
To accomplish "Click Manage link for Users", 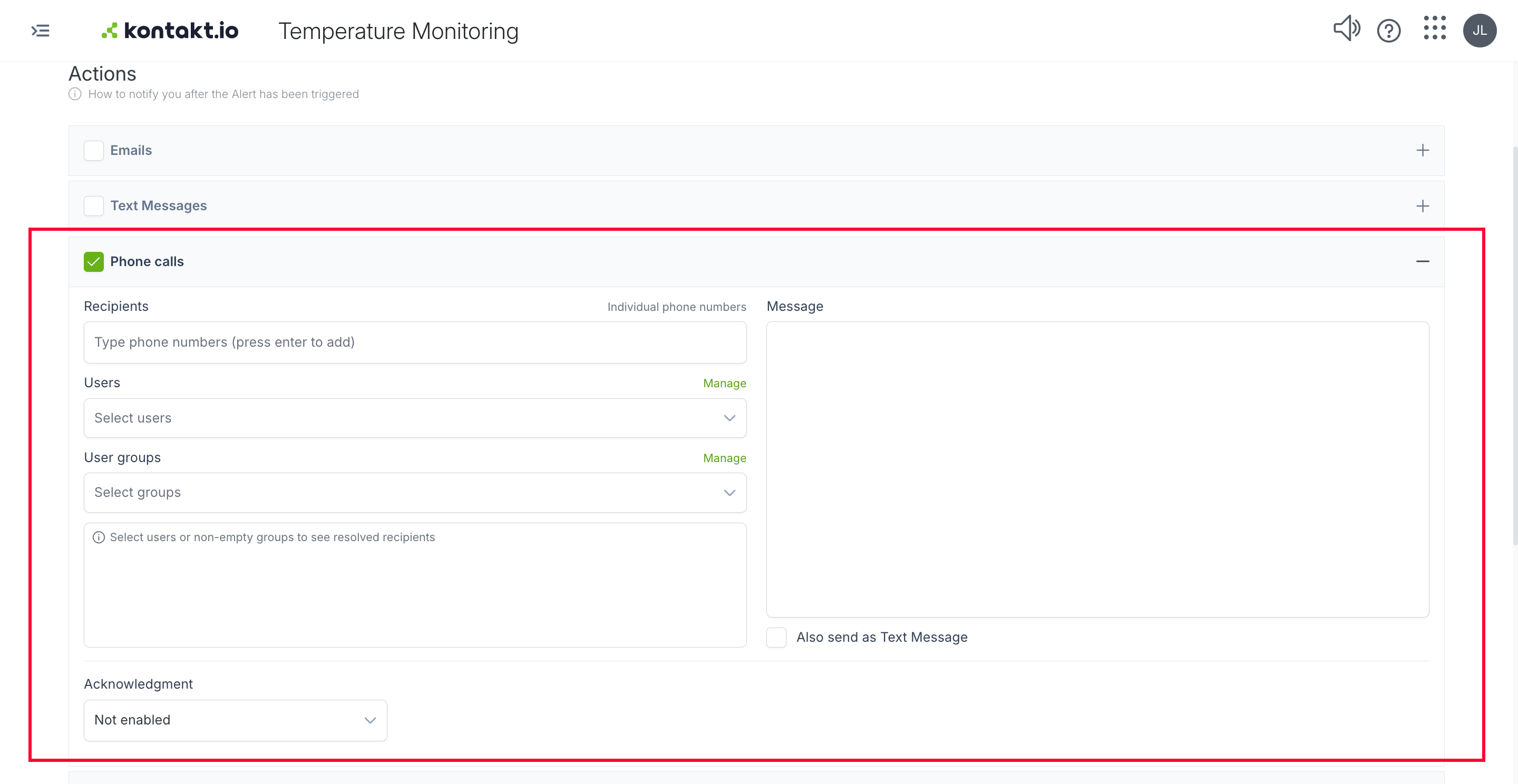I will (x=724, y=384).
